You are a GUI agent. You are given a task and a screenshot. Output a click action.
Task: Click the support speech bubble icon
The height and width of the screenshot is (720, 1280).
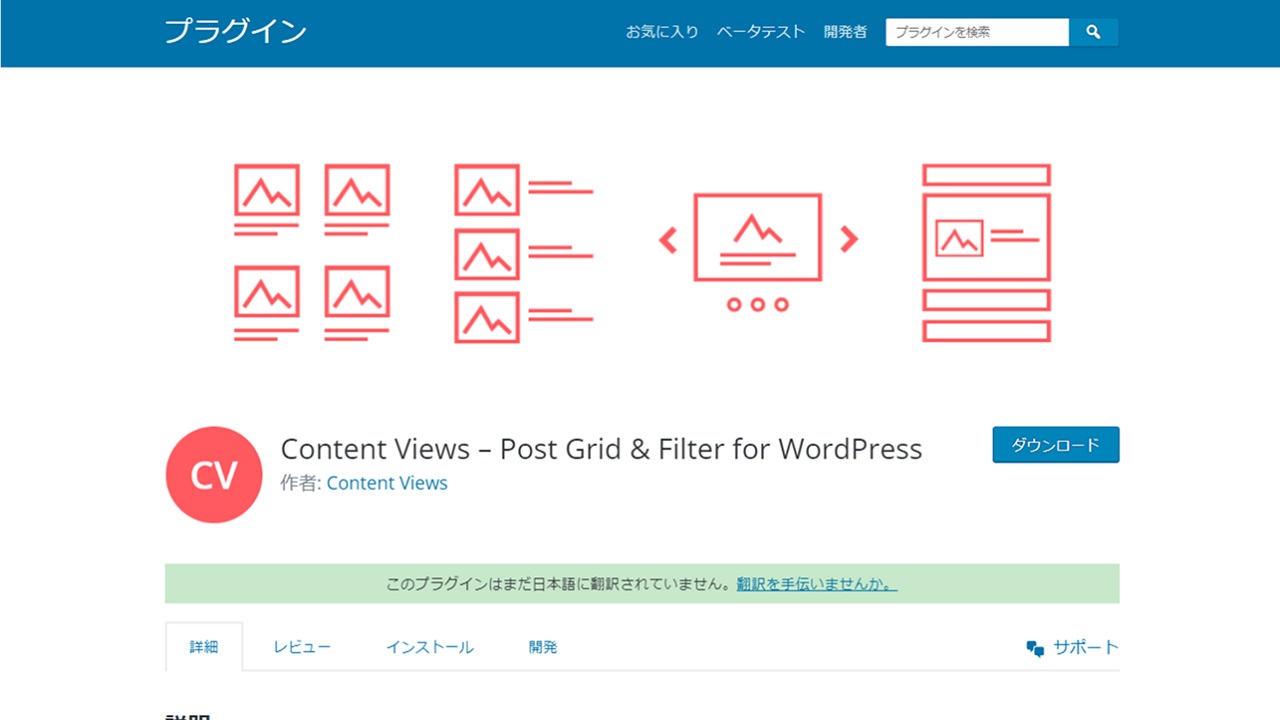[1035, 648]
